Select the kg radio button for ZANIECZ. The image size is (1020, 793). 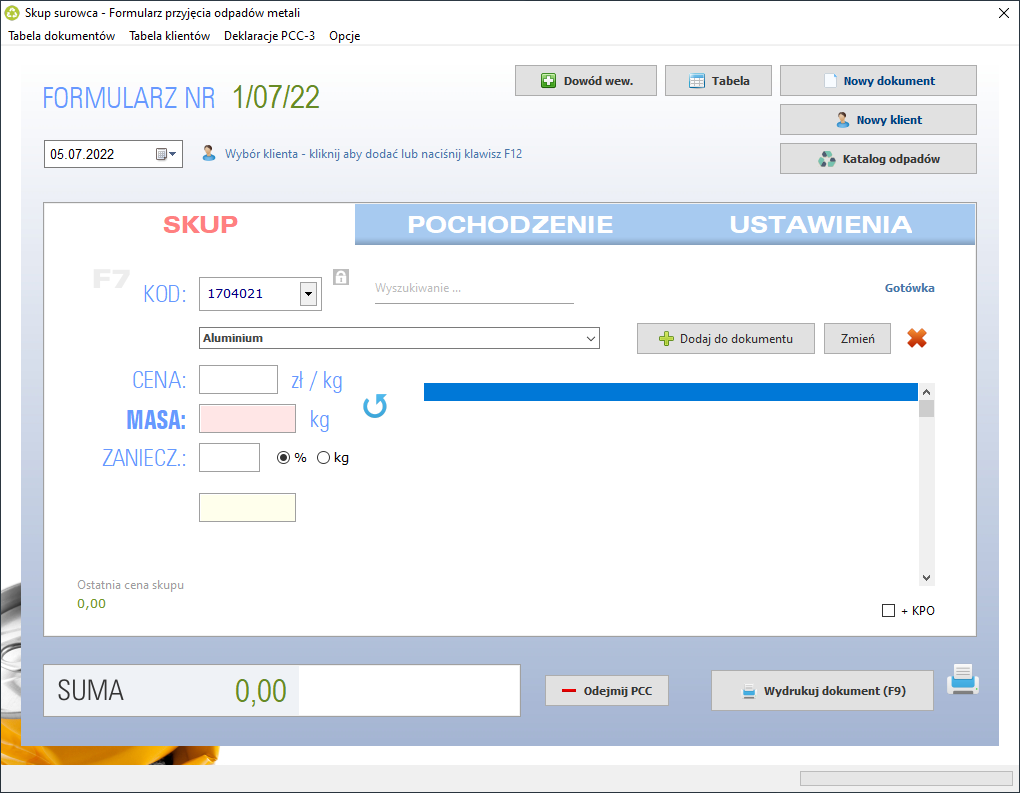click(x=323, y=458)
